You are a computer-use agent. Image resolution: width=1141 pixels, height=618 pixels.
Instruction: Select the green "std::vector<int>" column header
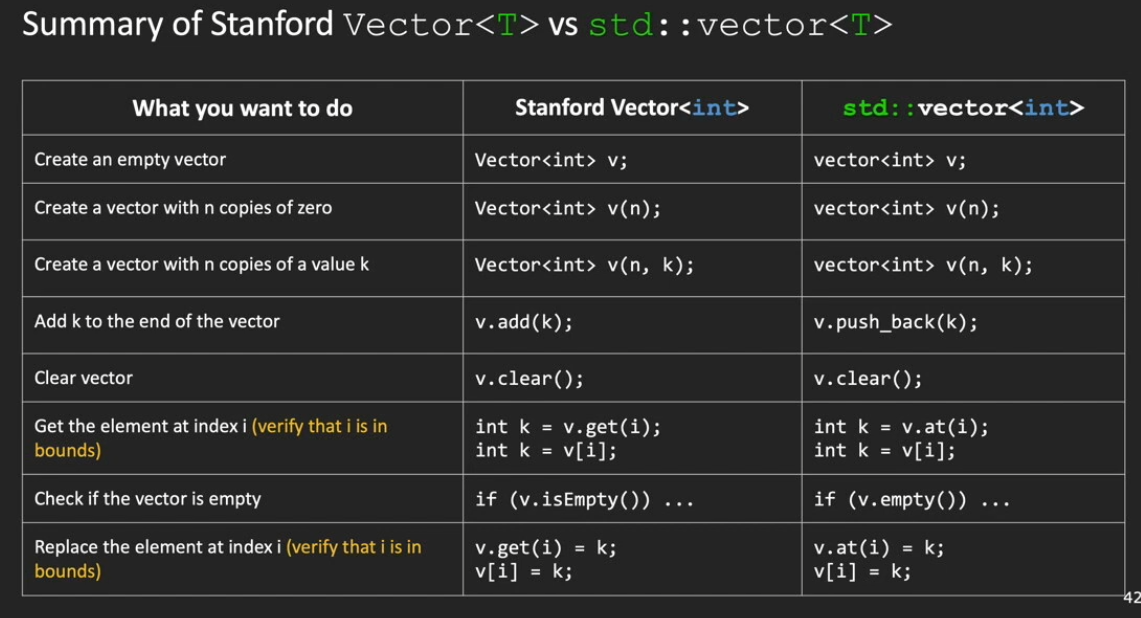tap(962, 108)
